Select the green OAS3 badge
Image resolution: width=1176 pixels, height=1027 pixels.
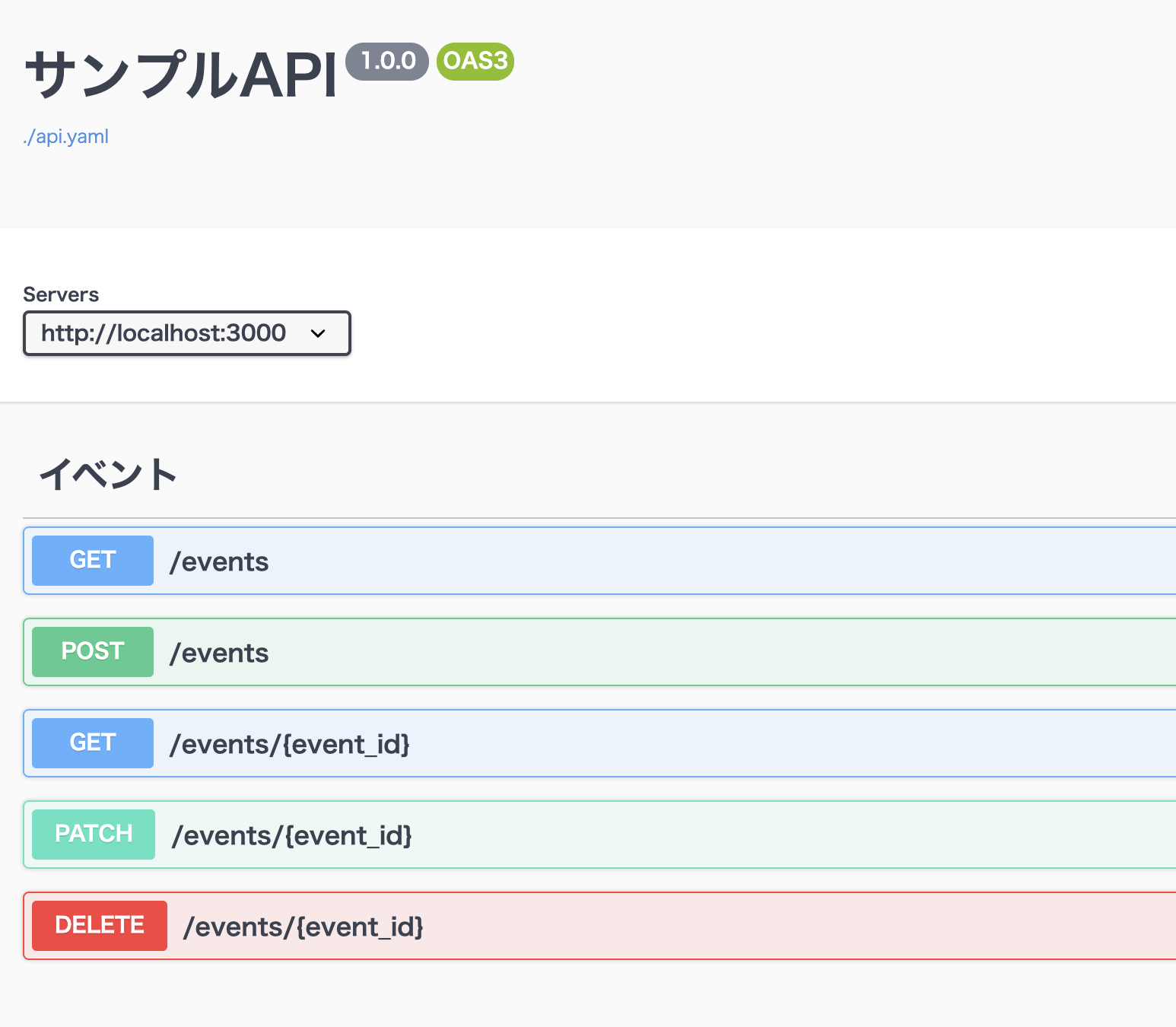pyautogui.click(x=475, y=61)
